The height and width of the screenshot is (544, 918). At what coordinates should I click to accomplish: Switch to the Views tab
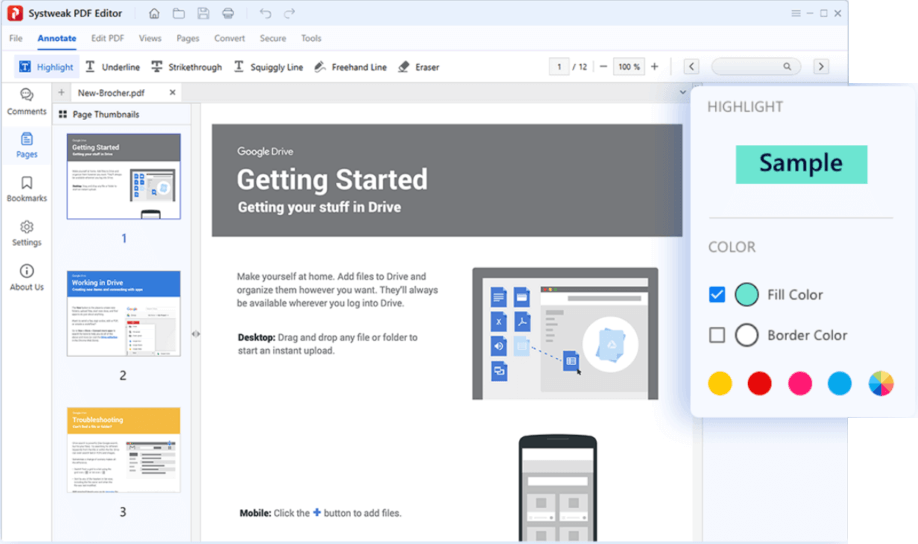[150, 38]
